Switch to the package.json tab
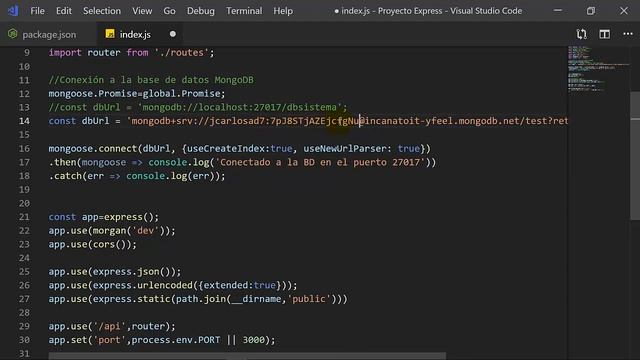Screen dimensions: 640x360 point(48,34)
